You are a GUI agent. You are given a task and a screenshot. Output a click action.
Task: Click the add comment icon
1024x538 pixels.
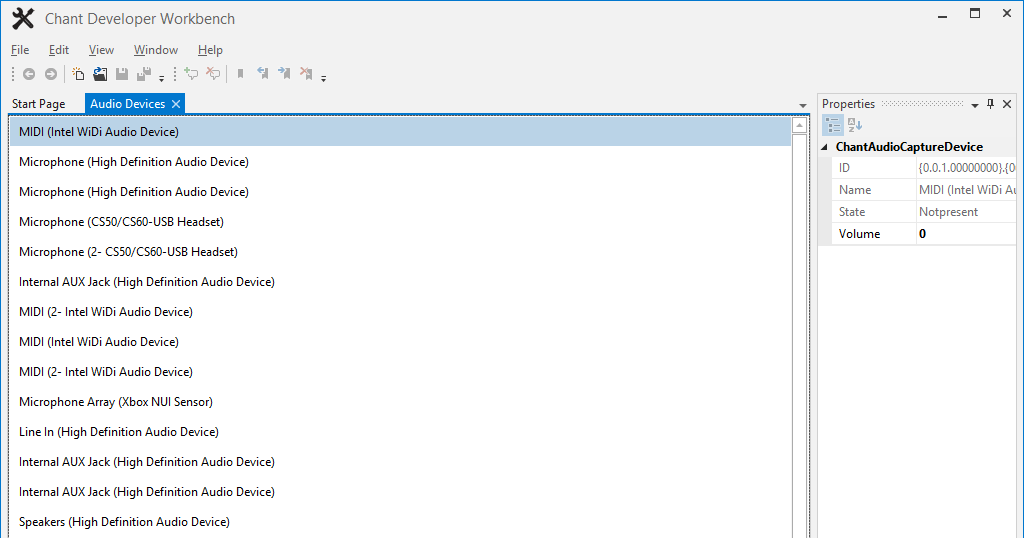[x=191, y=74]
